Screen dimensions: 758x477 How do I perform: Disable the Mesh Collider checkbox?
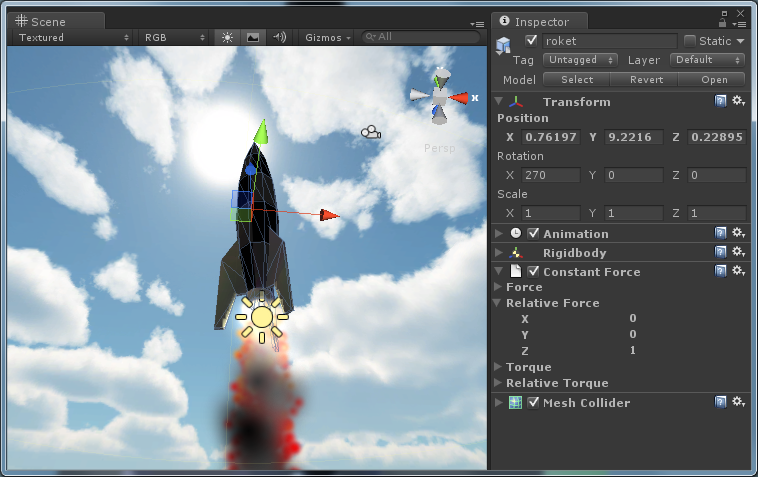pyautogui.click(x=533, y=403)
